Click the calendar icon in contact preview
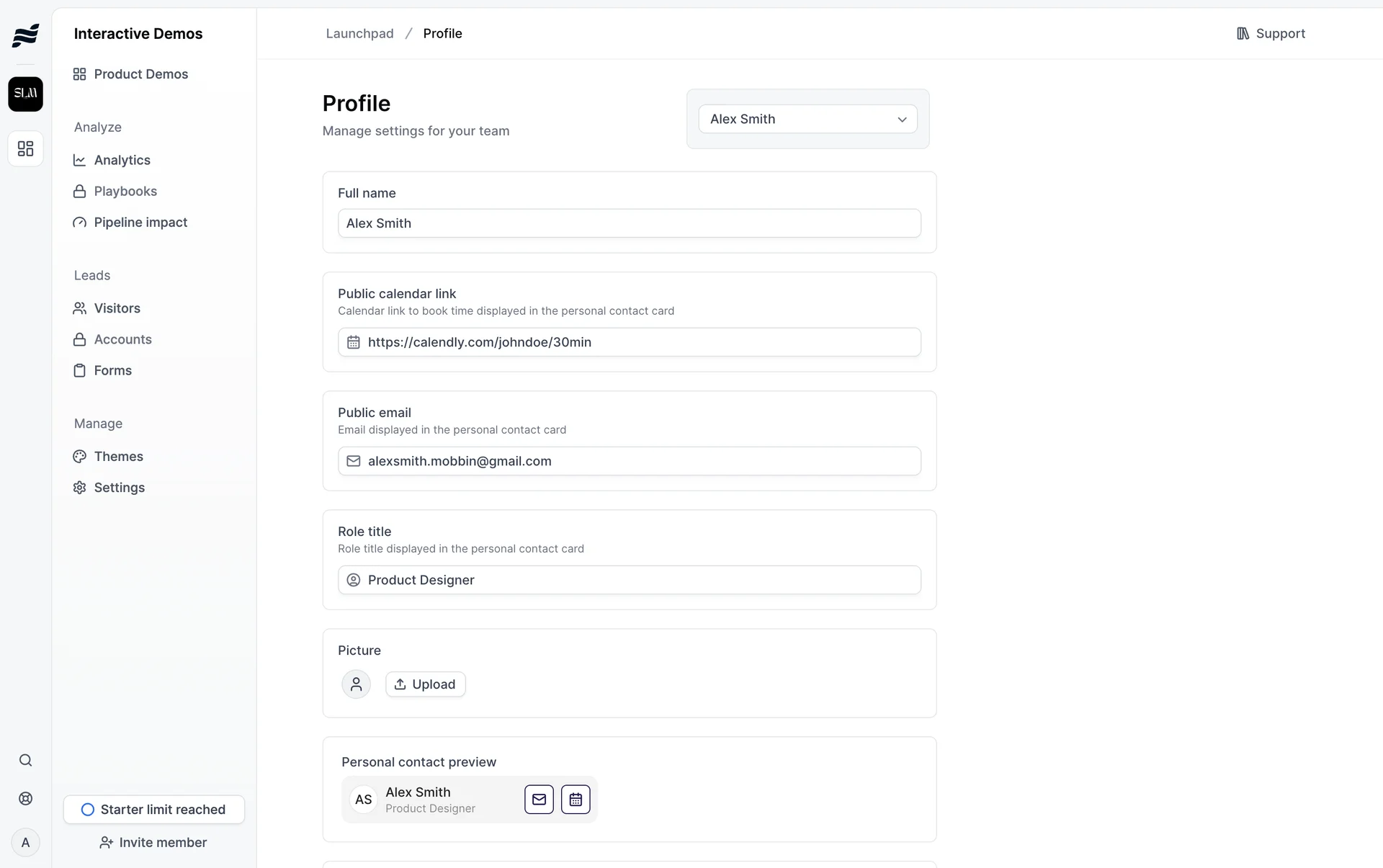 pyautogui.click(x=576, y=800)
